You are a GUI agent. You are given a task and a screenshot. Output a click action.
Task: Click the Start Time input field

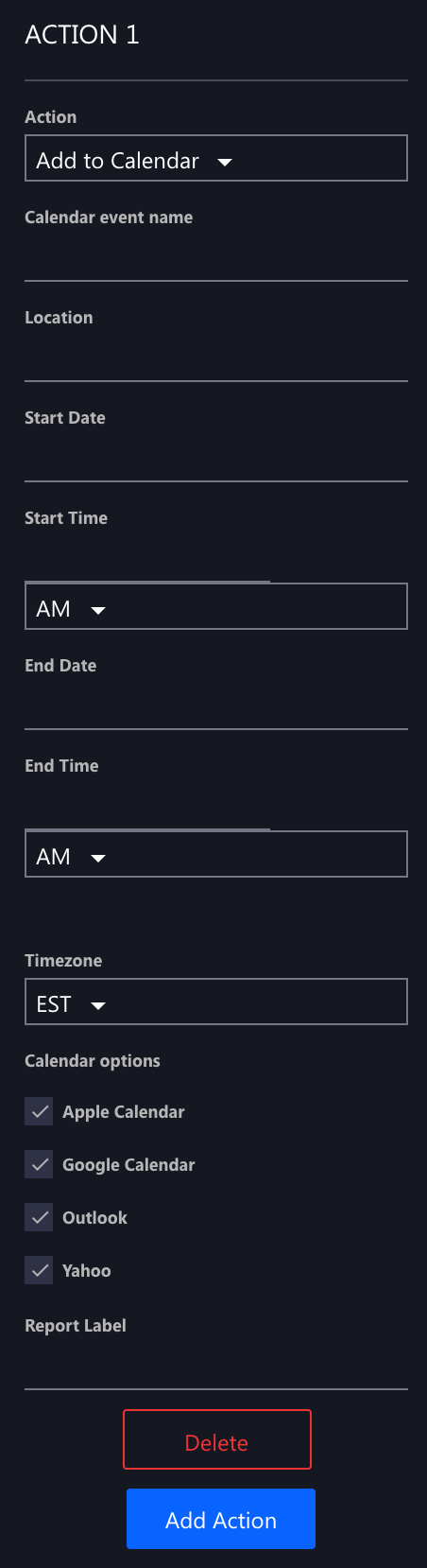pyautogui.click(x=147, y=558)
